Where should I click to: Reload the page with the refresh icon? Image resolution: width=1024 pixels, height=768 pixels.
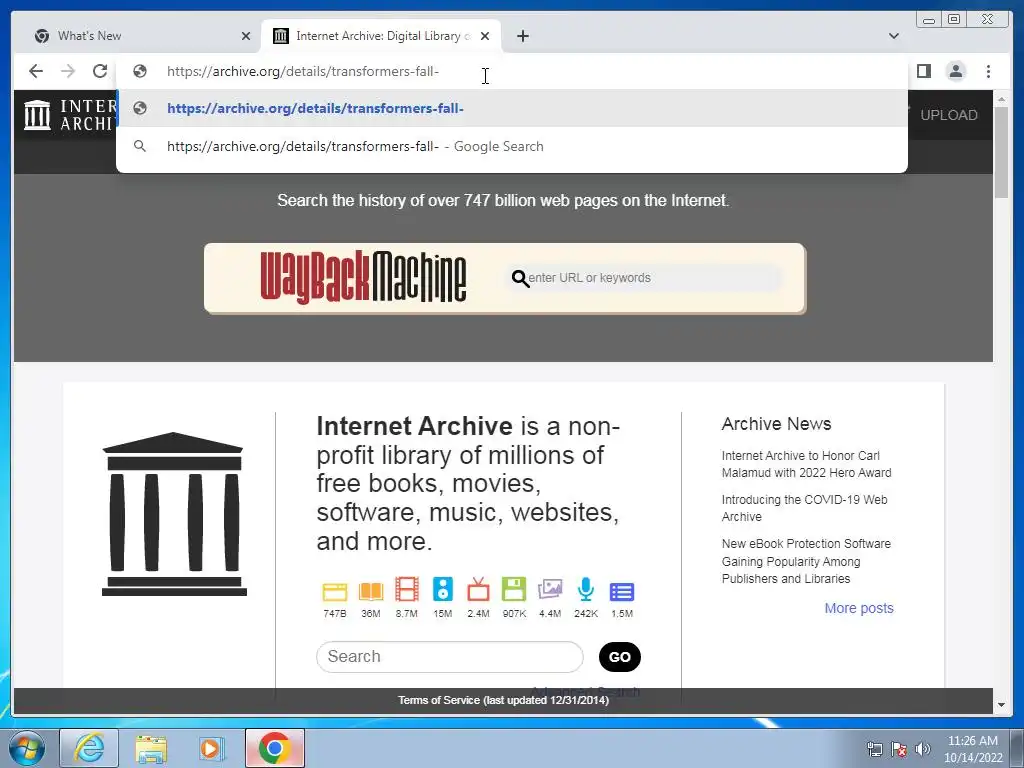100,71
